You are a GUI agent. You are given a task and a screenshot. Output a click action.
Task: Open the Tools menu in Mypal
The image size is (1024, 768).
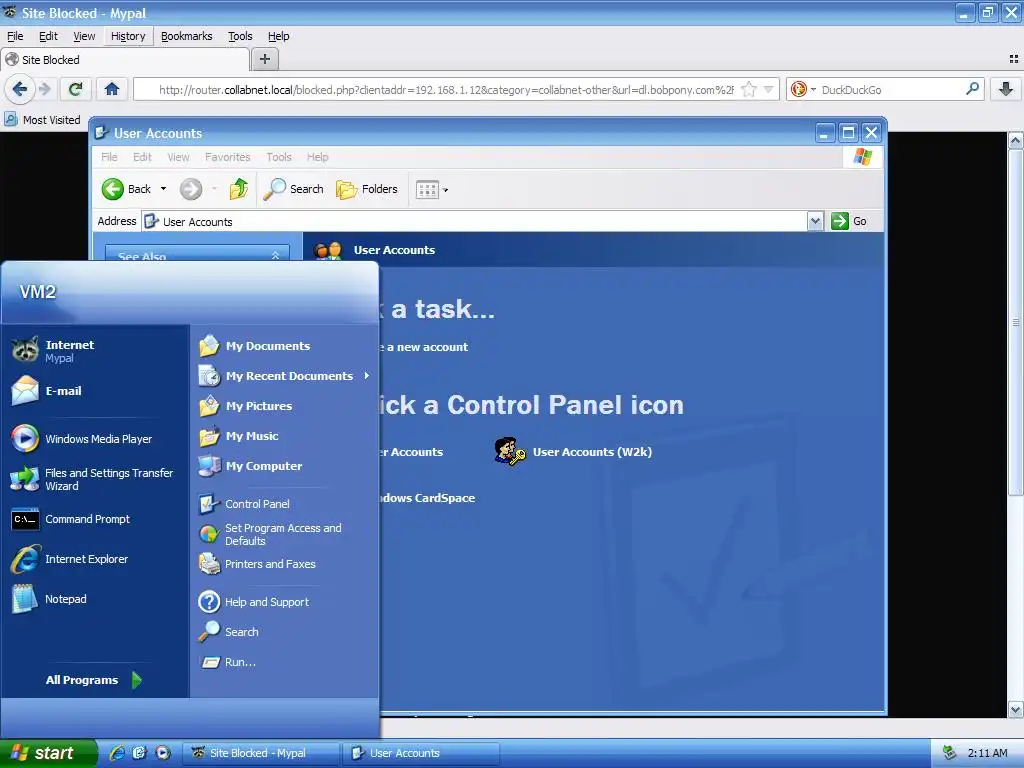tap(240, 36)
